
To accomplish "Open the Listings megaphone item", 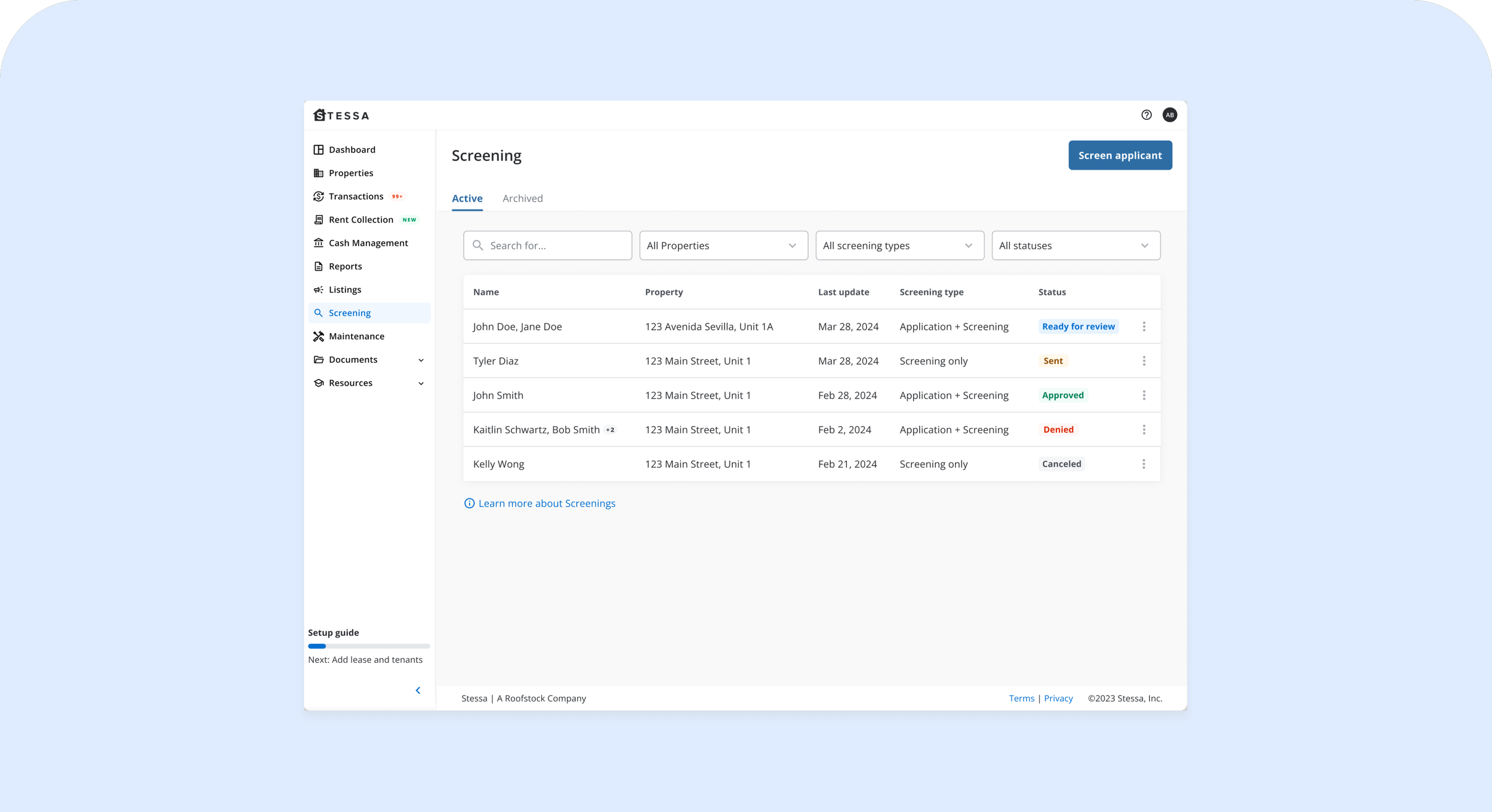I will [344, 290].
